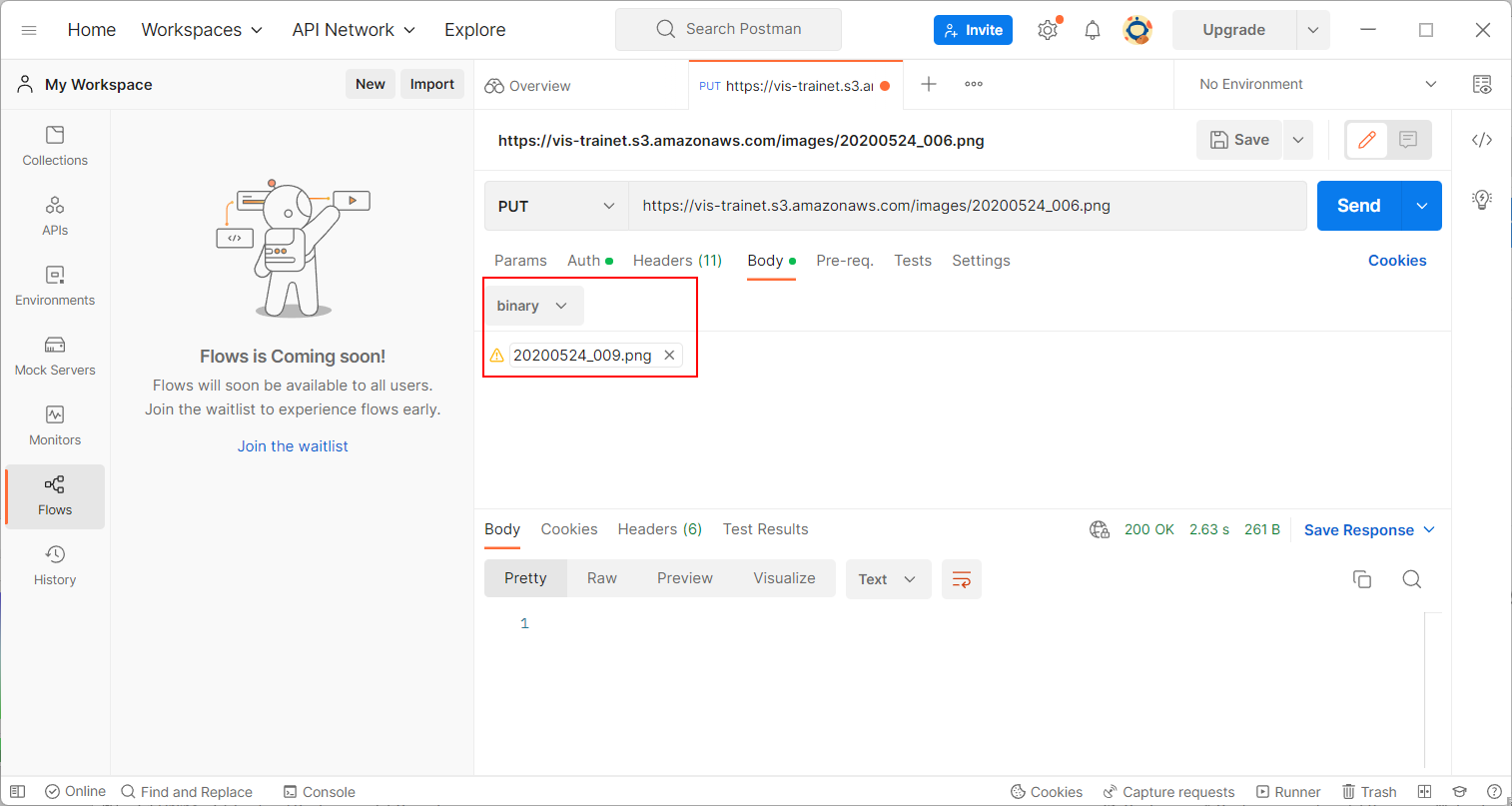
Task: Switch response view to Preview
Action: pos(685,578)
